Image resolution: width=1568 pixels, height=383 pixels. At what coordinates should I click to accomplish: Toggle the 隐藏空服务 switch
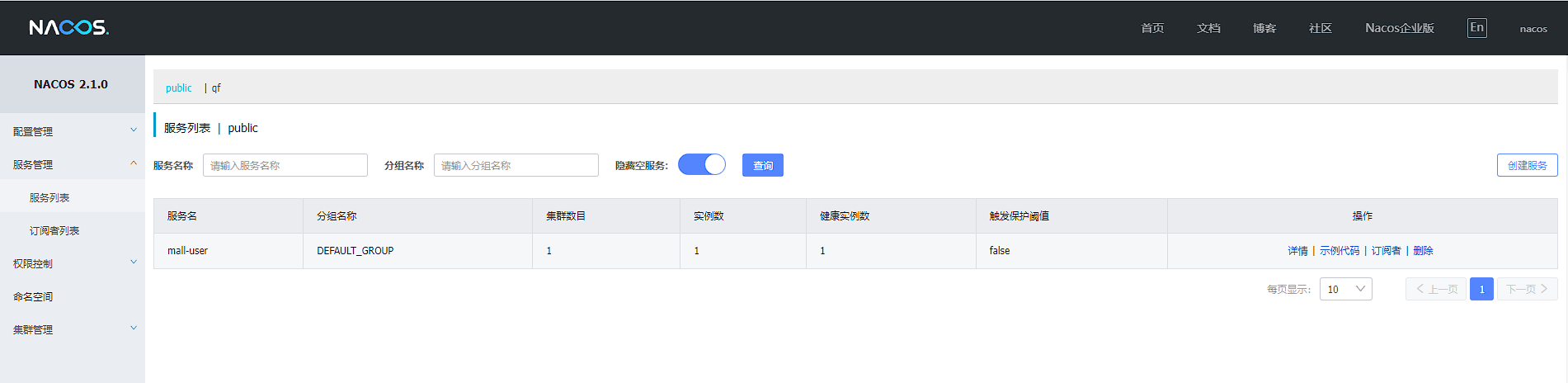pyautogui.click(x=702, y=164)
